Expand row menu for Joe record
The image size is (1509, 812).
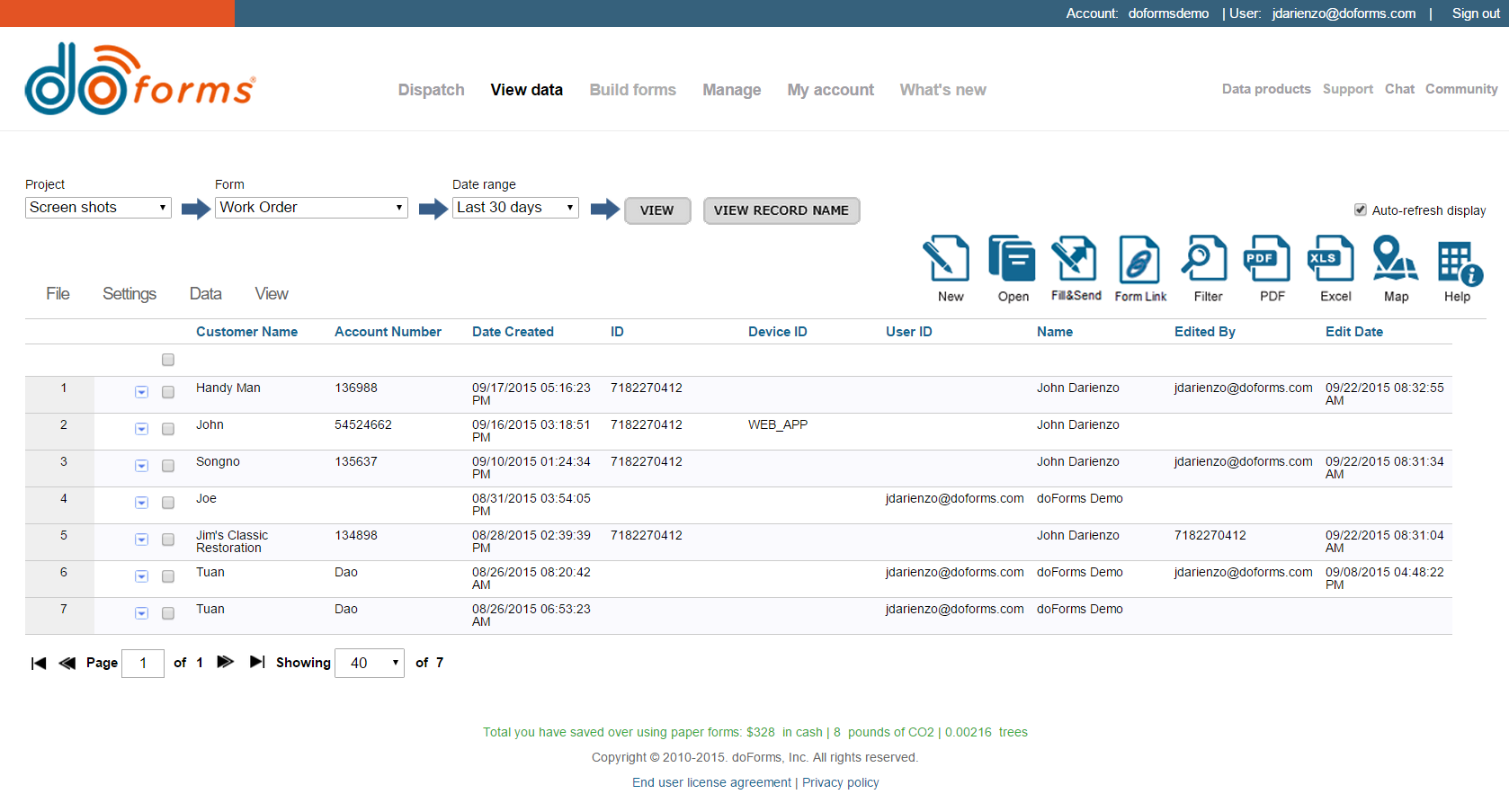[x=141, y=503]
